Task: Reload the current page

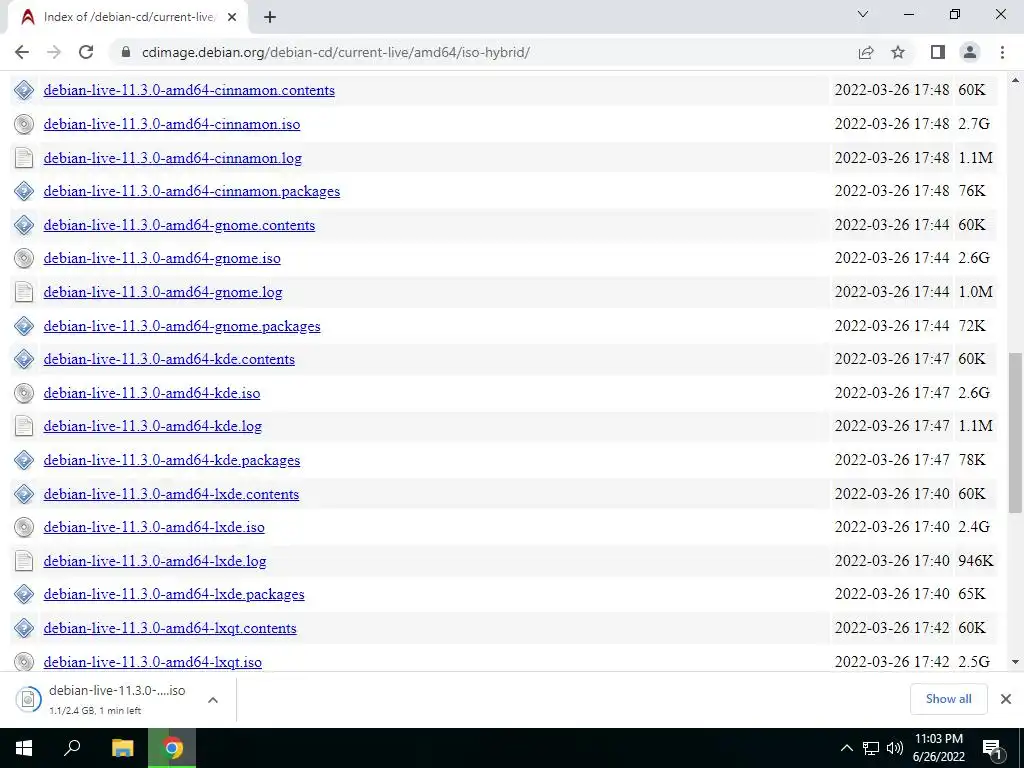Action: point(86,52)
